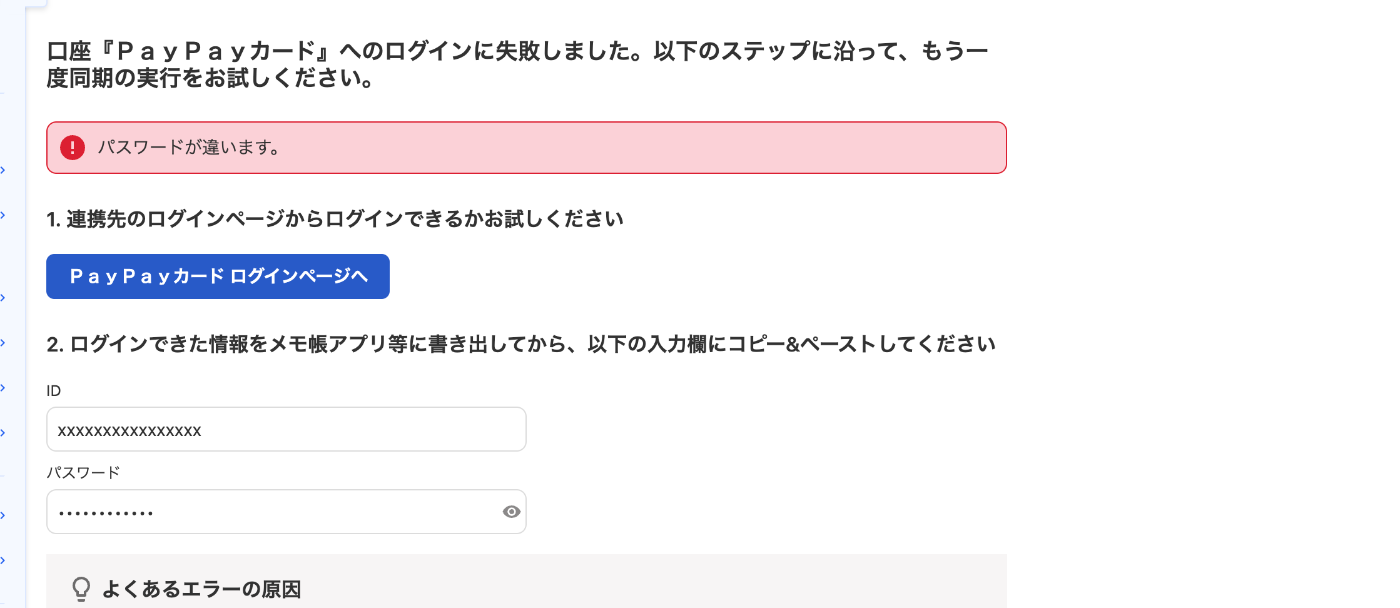The height and width of the screenshot is (608, 1400).
Task: Click step 2 コピー&ペースト instruction heading
Action: coord(521,345)
